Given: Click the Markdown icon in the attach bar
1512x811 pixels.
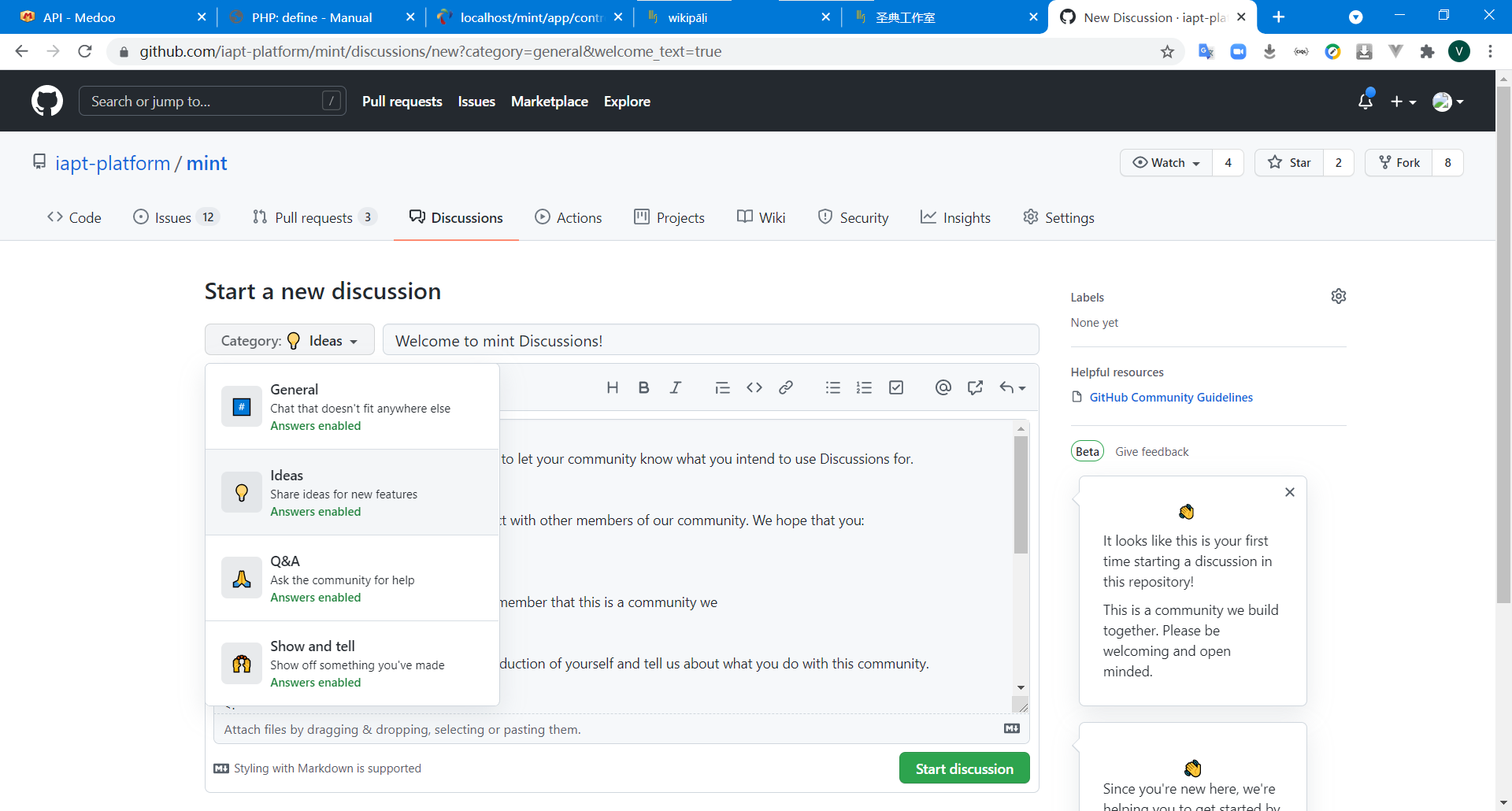Looking at the screenshot, I should click(x=1012, y=729).
